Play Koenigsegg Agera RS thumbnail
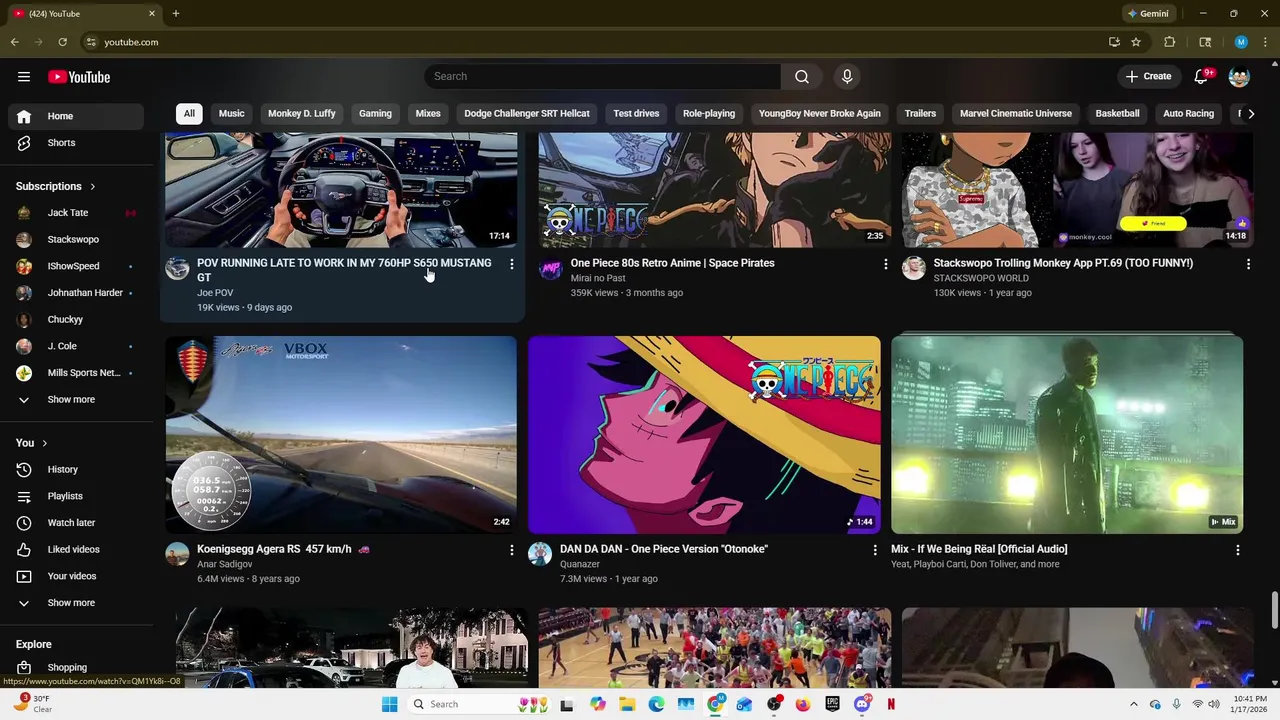The width and height of the screenshot is (1280, 720). point(341,435)
